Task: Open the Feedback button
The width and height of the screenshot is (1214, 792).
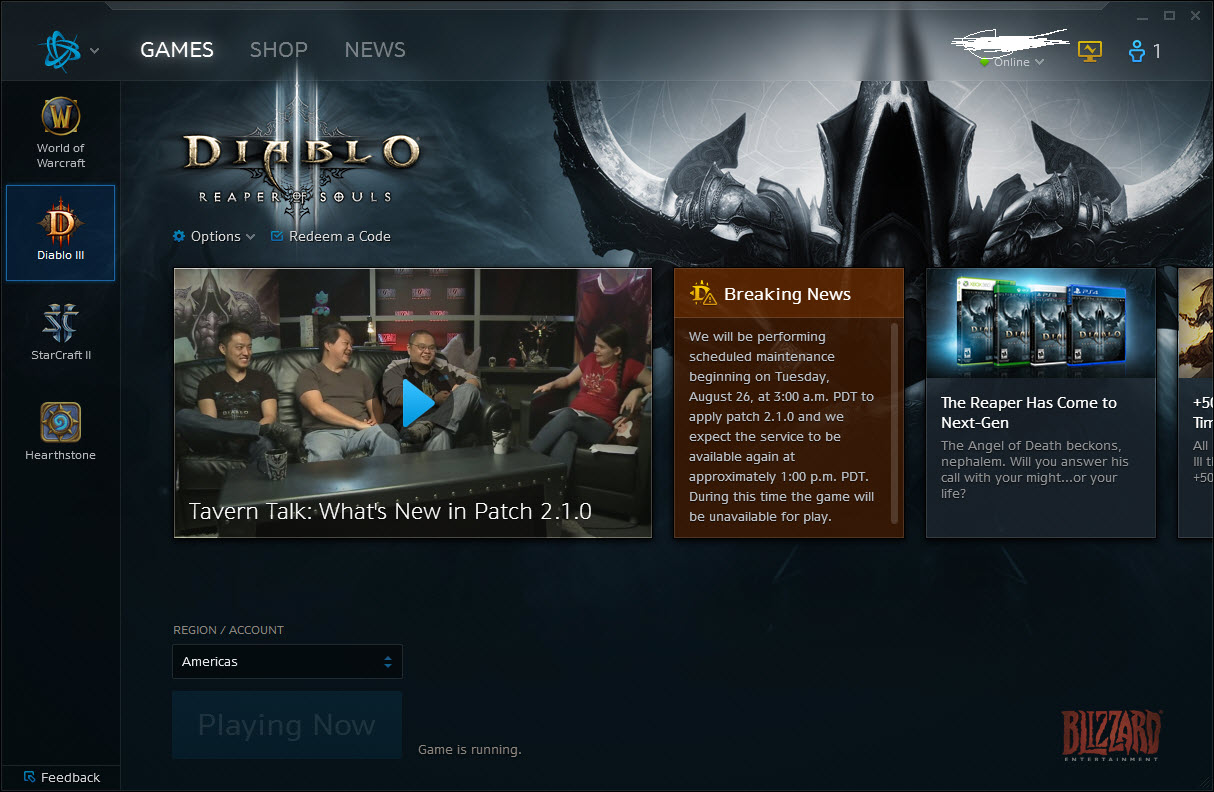Action: tap(61, 777)
